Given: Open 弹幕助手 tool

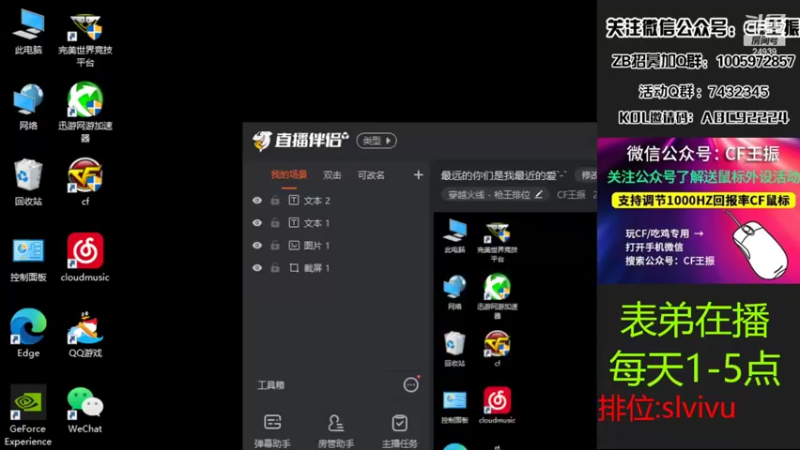Looking at the screenshot, I should (272, 431).
